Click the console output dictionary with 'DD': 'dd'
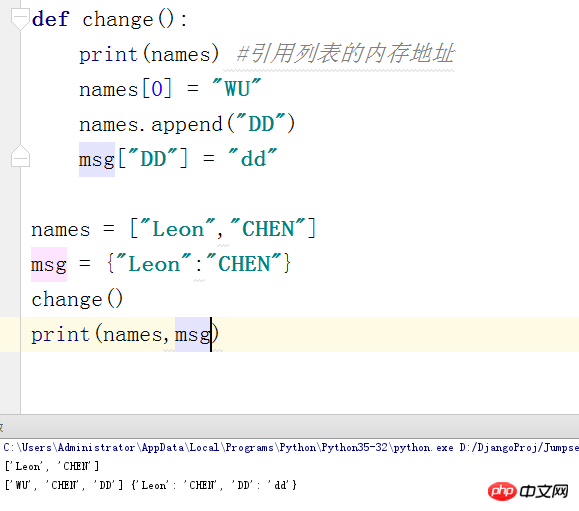This screenshot has height=511, width=579. [x=214, y=485]
